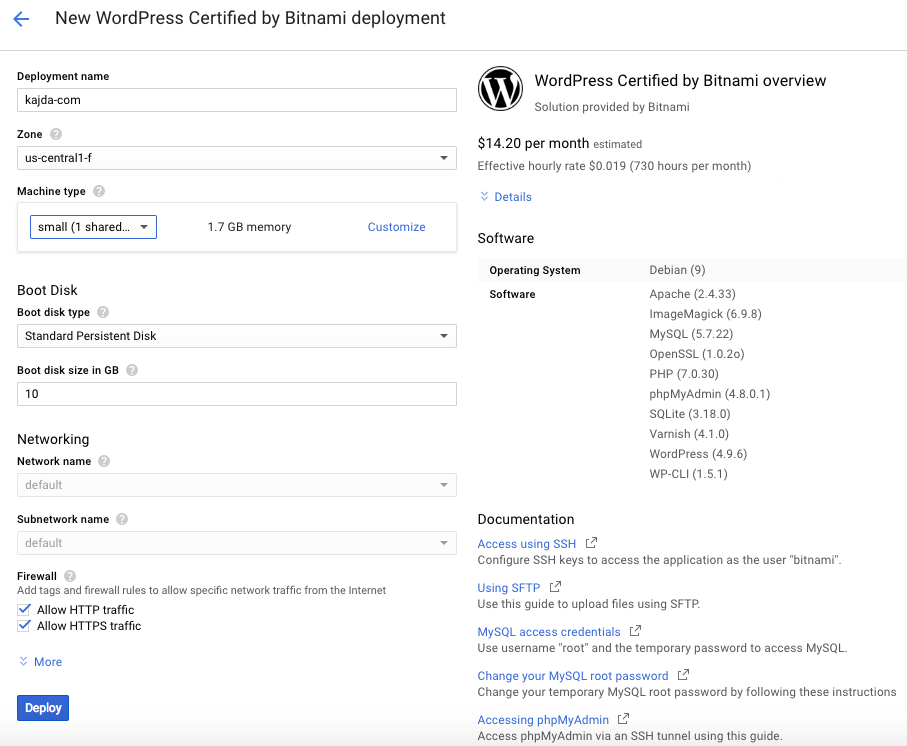Click the Customize machine type link
Image resolution: width=907 pixels, height=746 pixels.
(x=396, y=227)
